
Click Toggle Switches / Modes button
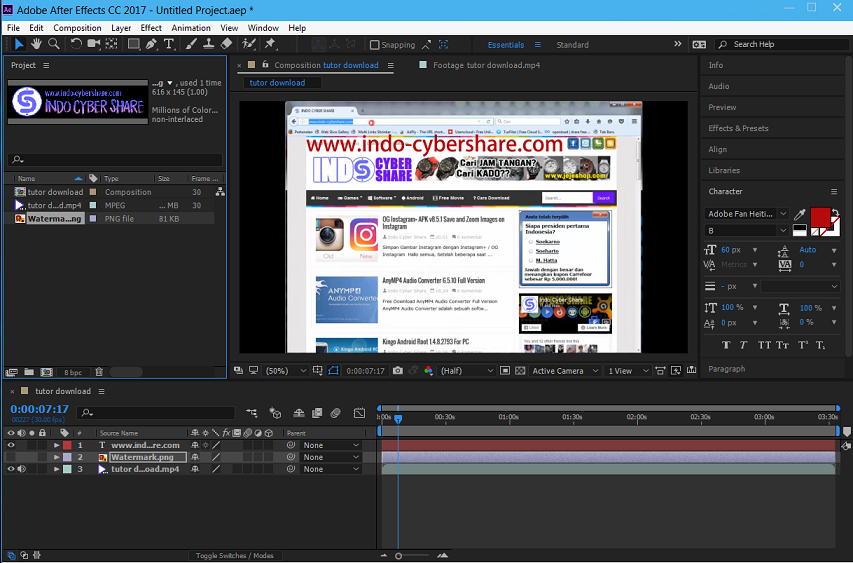234,555
